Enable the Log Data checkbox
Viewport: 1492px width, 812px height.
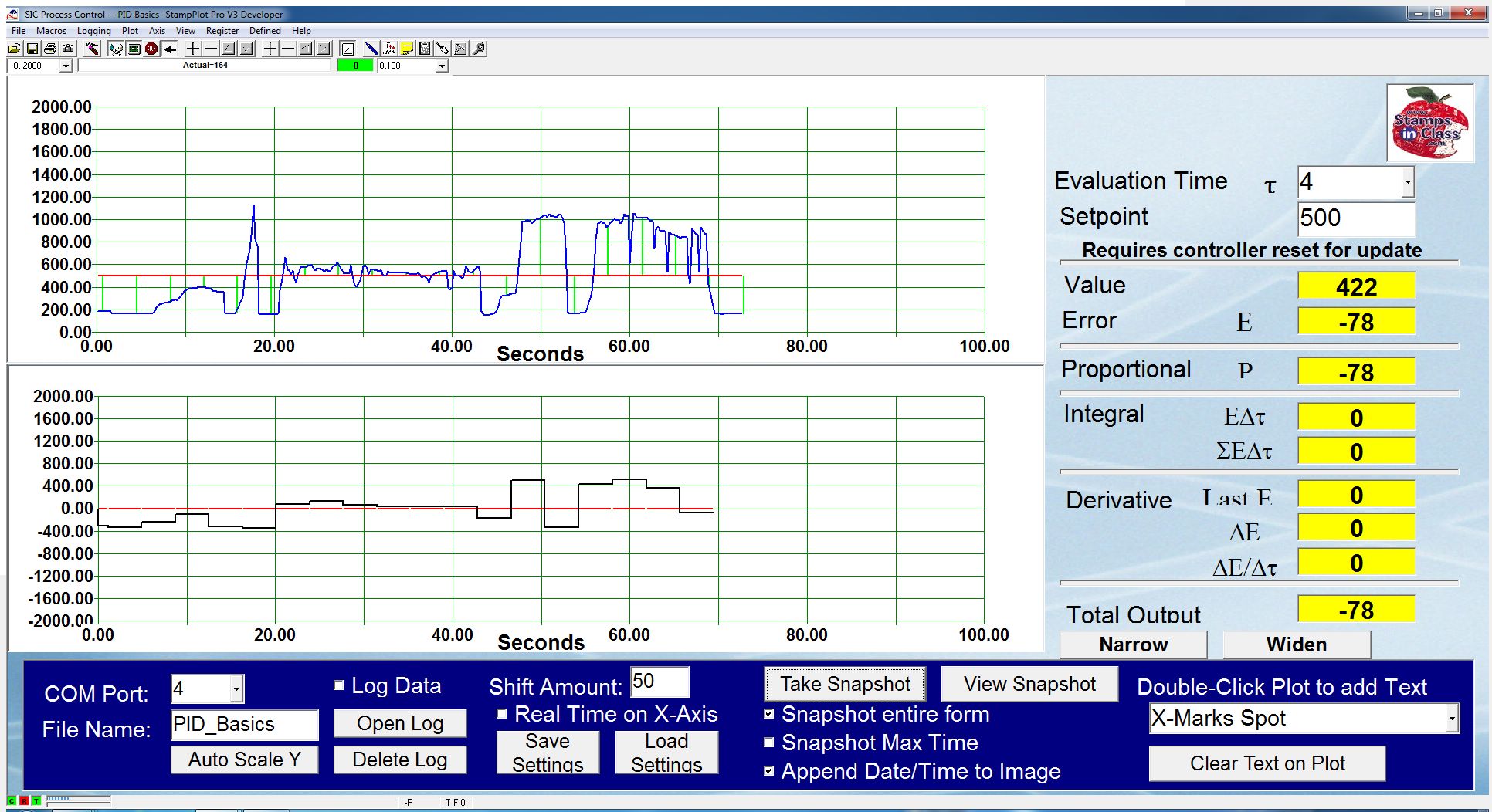point(338,685)
